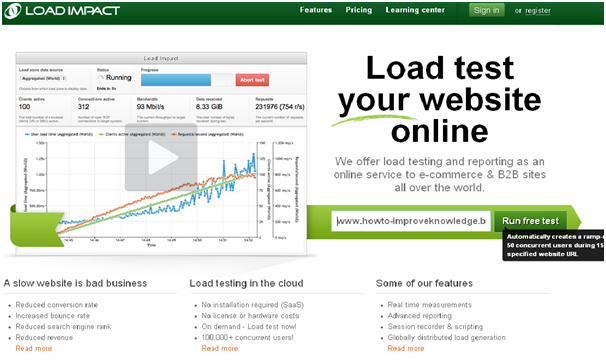This screenshot has height=361, width=606.
Task: Click the Load Impact logo icon
Action: pos(12,11)
